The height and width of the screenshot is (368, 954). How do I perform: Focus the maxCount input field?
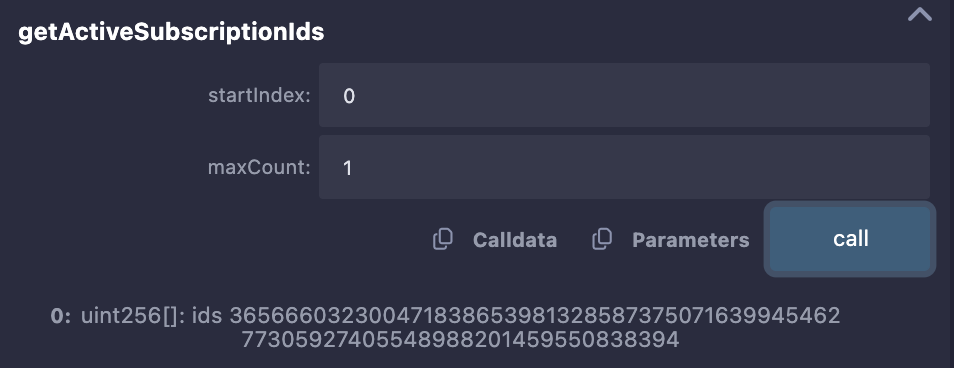point(624,167)
